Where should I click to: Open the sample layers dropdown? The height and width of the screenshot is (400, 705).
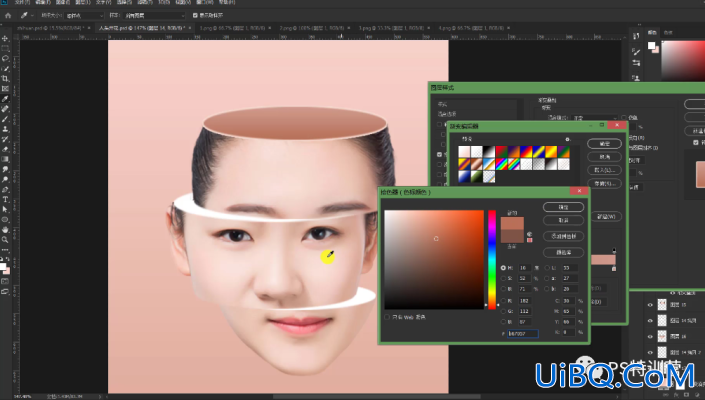(x=154, y=15)
